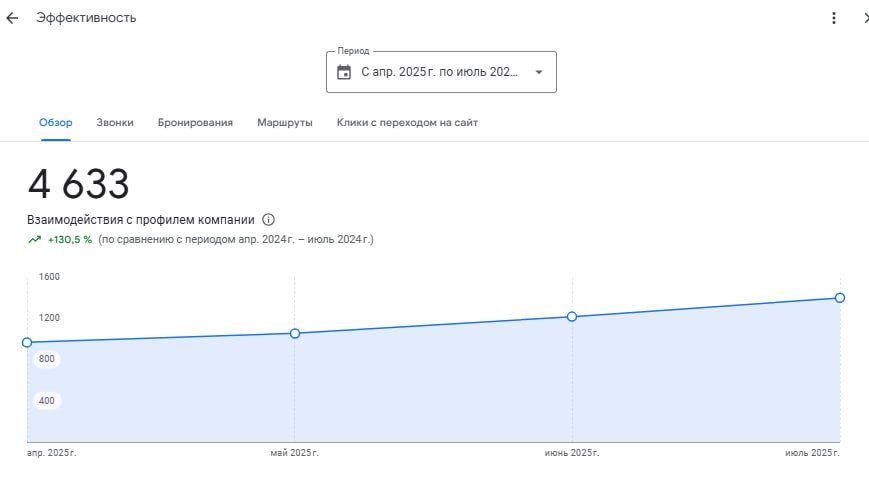Open Клики с переходом на сайт tab

pos(407,122)
